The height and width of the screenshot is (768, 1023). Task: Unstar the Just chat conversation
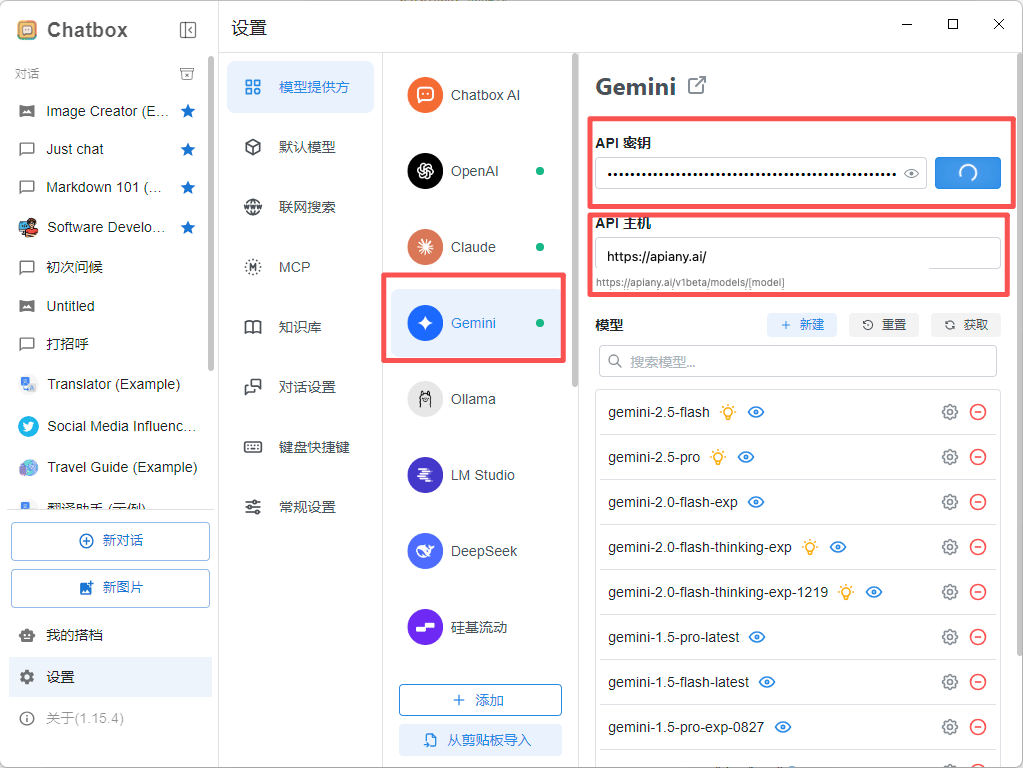click(188, 149)
